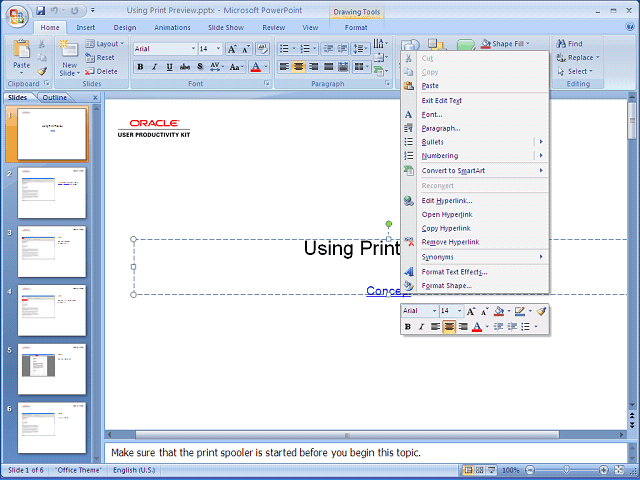Insert a New Slide from ribbon
This screenshot has height=480, width=640.
click(69, 58)
